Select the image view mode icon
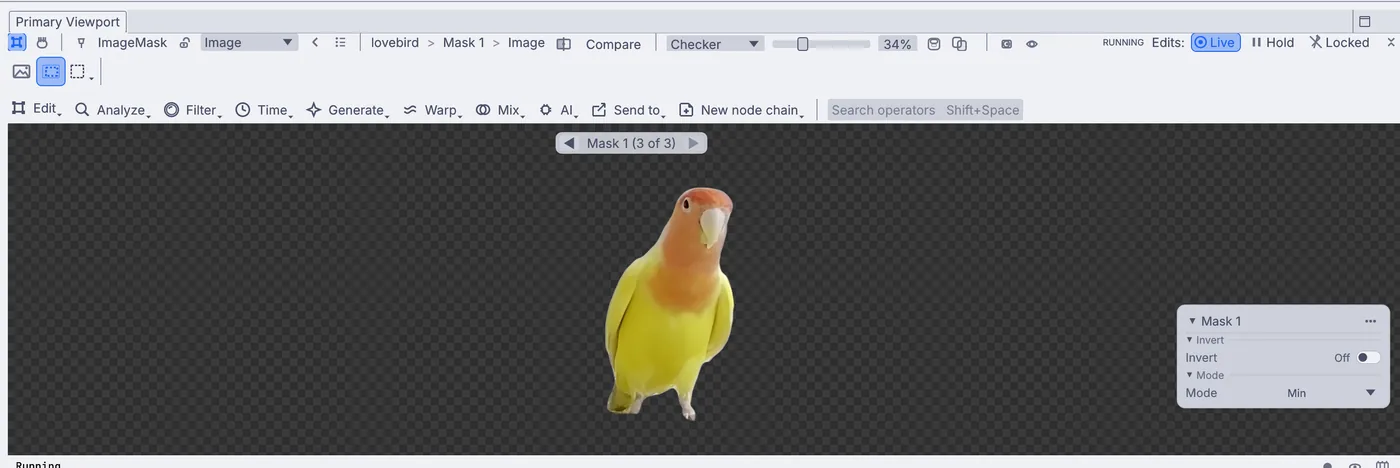 pyautogui.click(x=21, y=72)
